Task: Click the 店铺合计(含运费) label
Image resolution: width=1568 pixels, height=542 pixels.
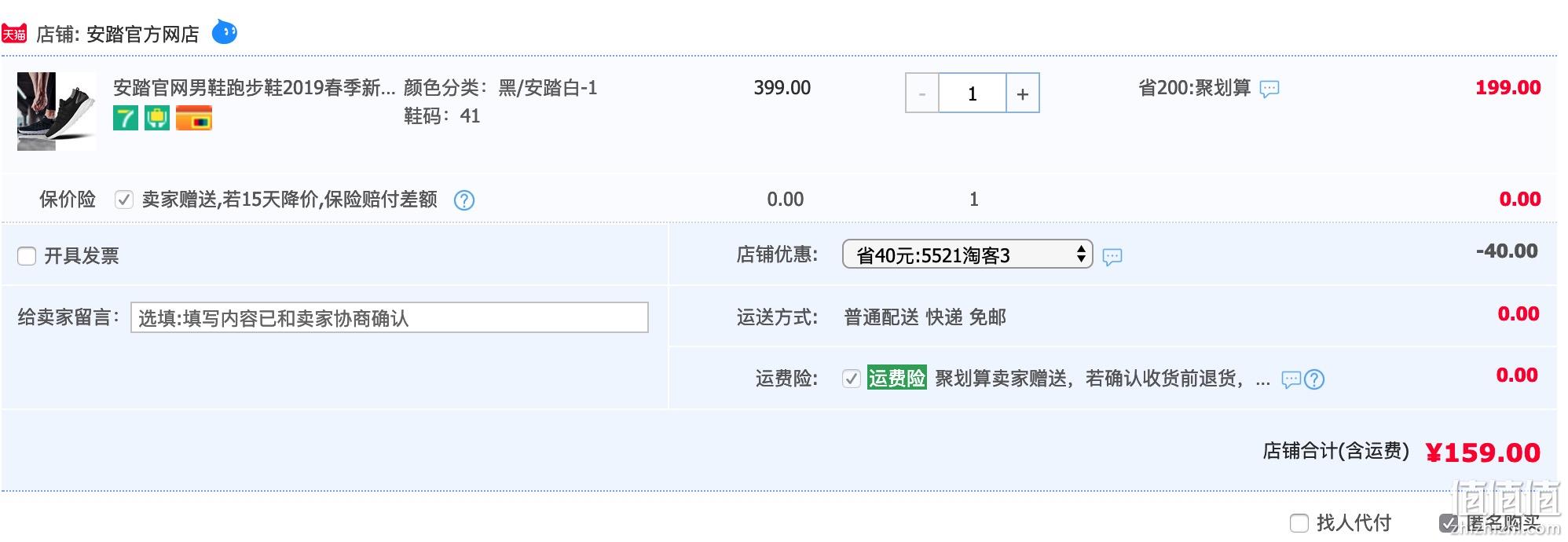Action: click(x=1336, y=451)
